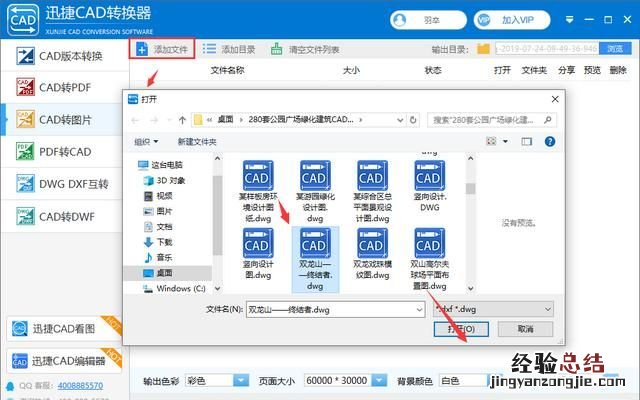The width and height of the screenshot is (640, 400).
Task: Expand the view options dropdown arrow
Action: (x=505, y=141)
